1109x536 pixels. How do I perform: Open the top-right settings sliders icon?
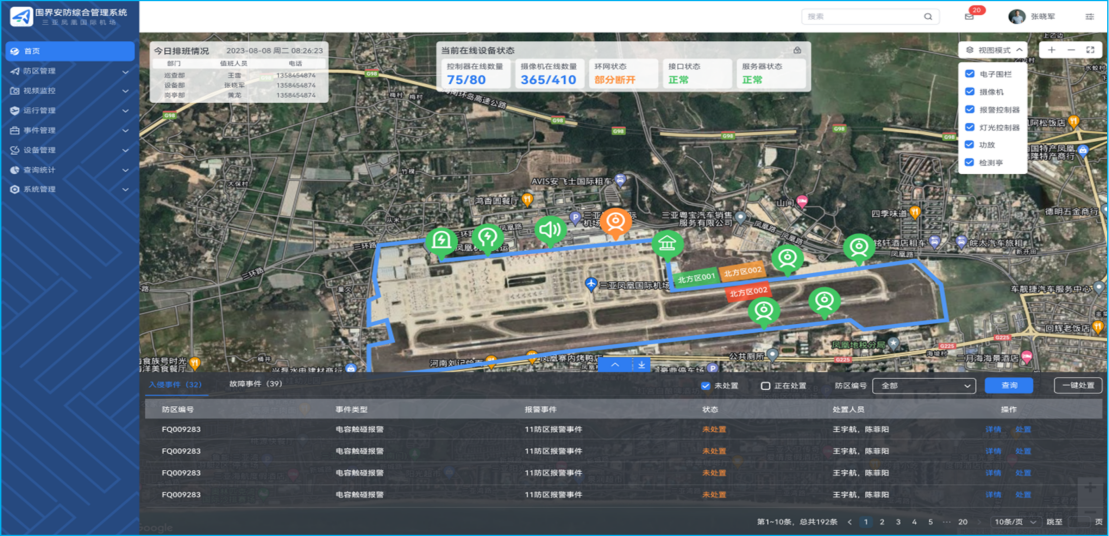[1089, 17]
